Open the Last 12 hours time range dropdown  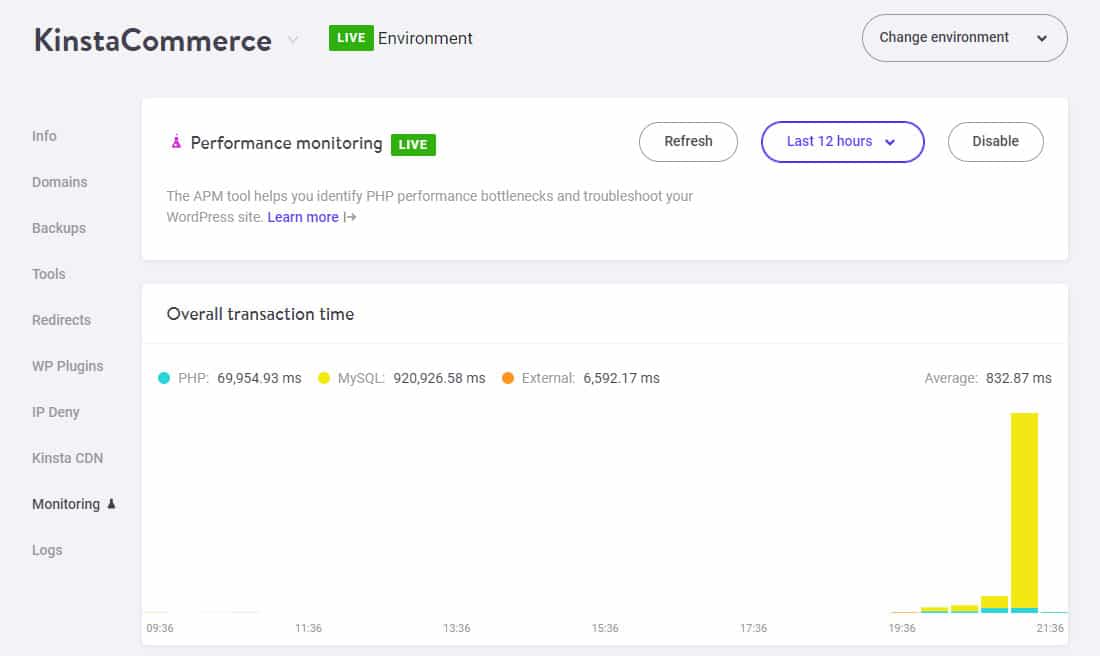(x=842, y=142)
